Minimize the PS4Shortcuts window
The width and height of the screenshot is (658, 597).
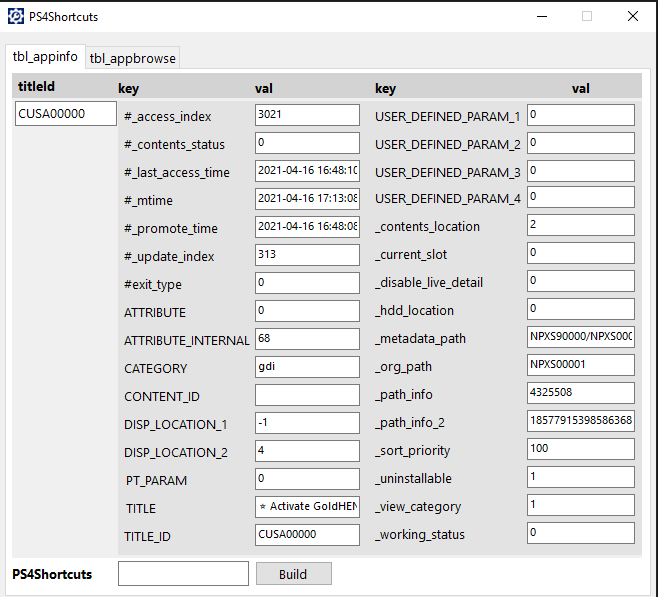[x=542, y=16]
